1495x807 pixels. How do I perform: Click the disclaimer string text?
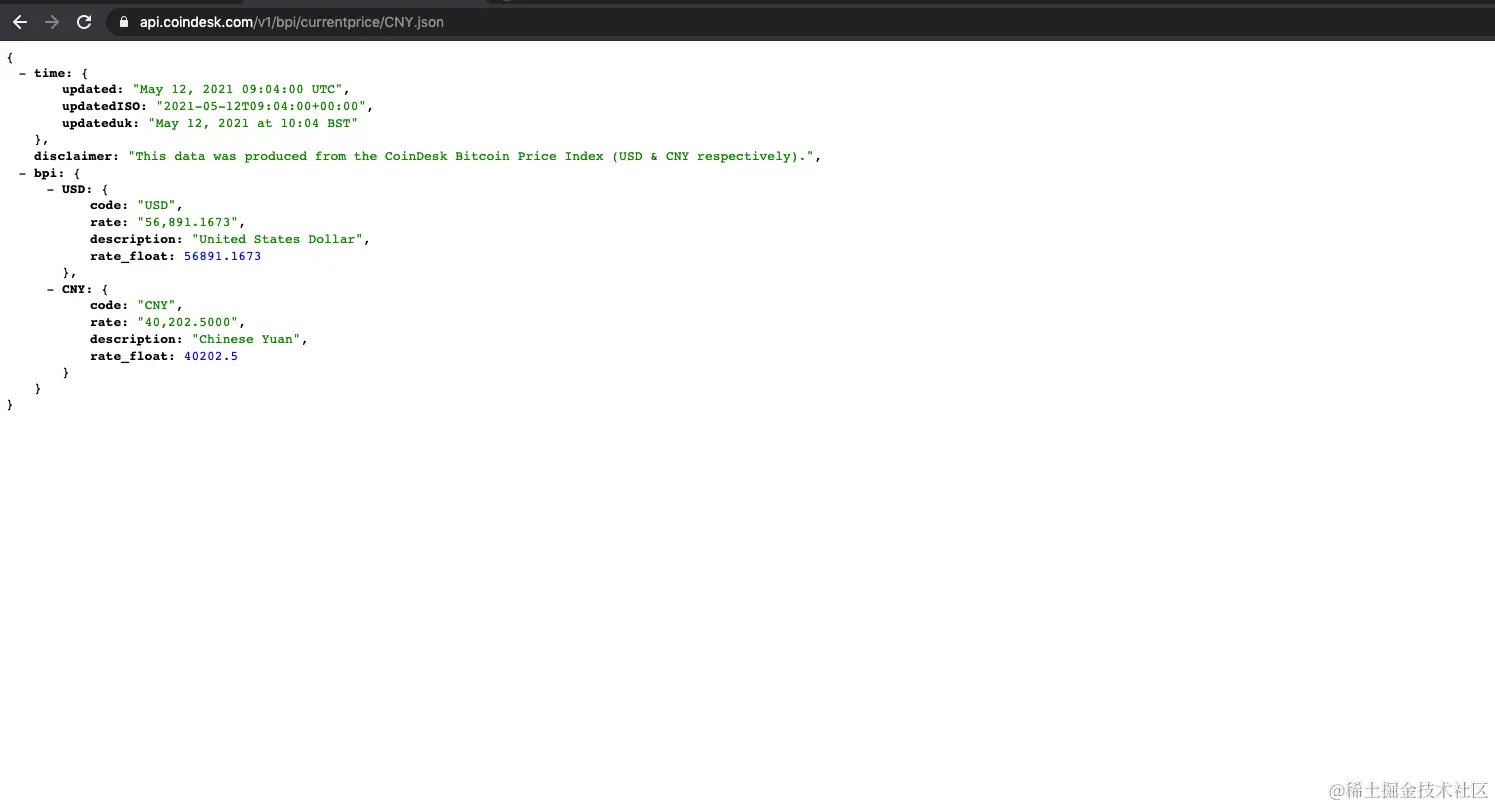[x=471, y=156]
